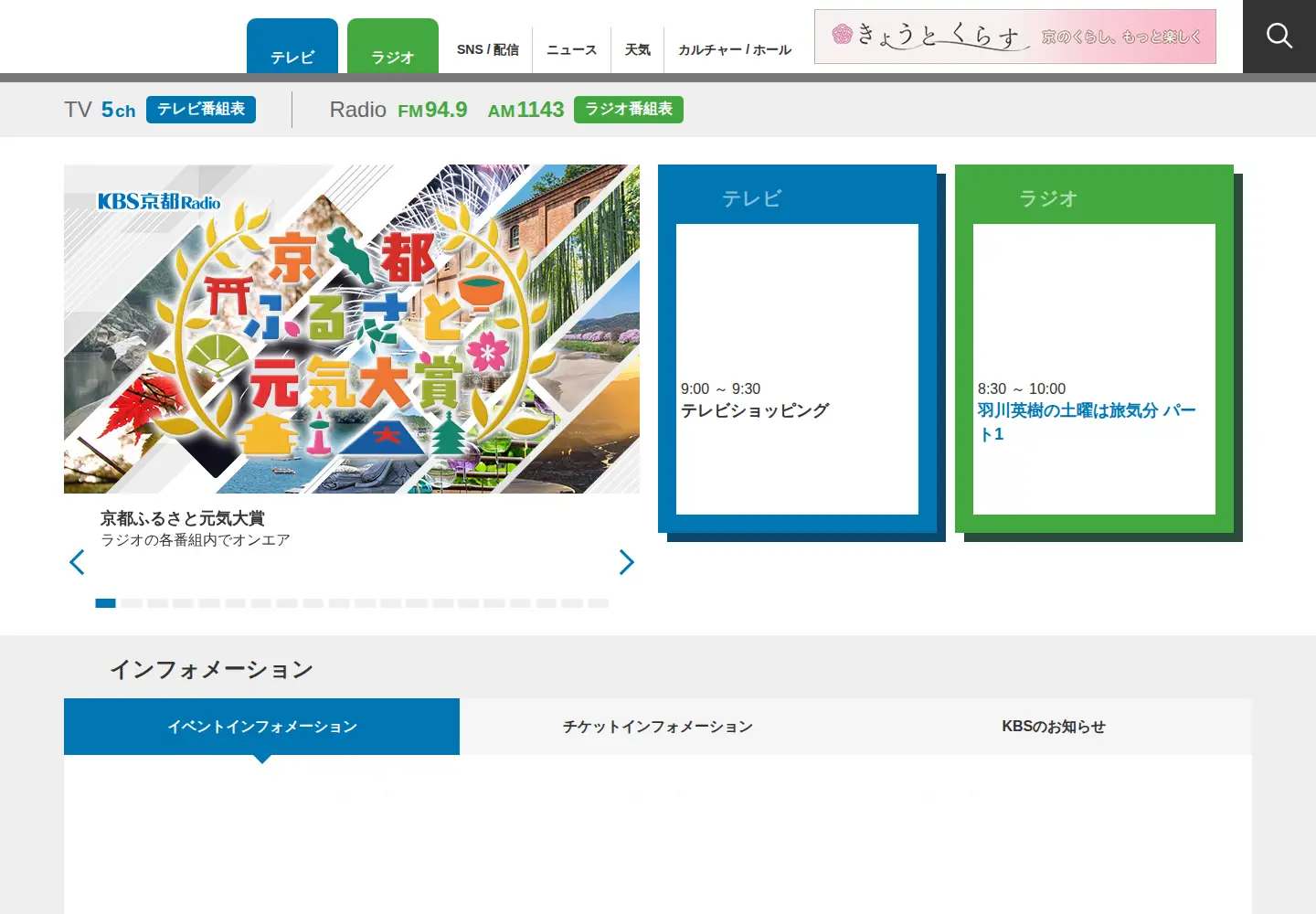The width and height of the screenshot is (1316, 914).
Task: Click the TV 5ch label
Action: (100, 110)
